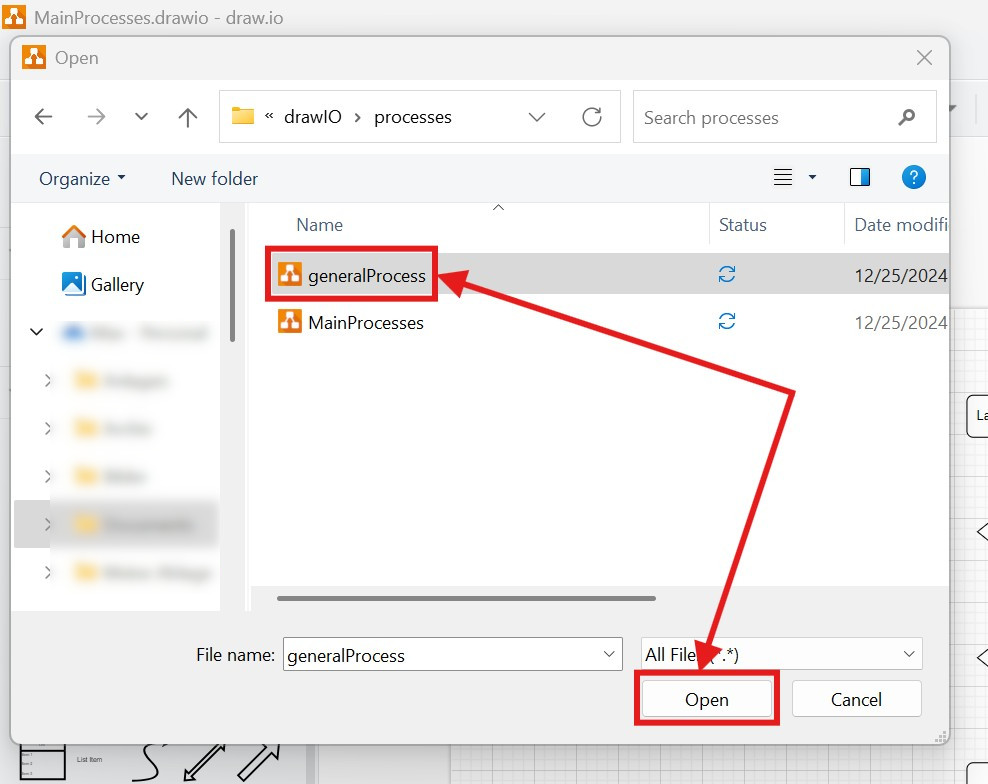Open the Help question mark icon
Viewport: 988px width, 784px height.
click(x=913, y=177)
